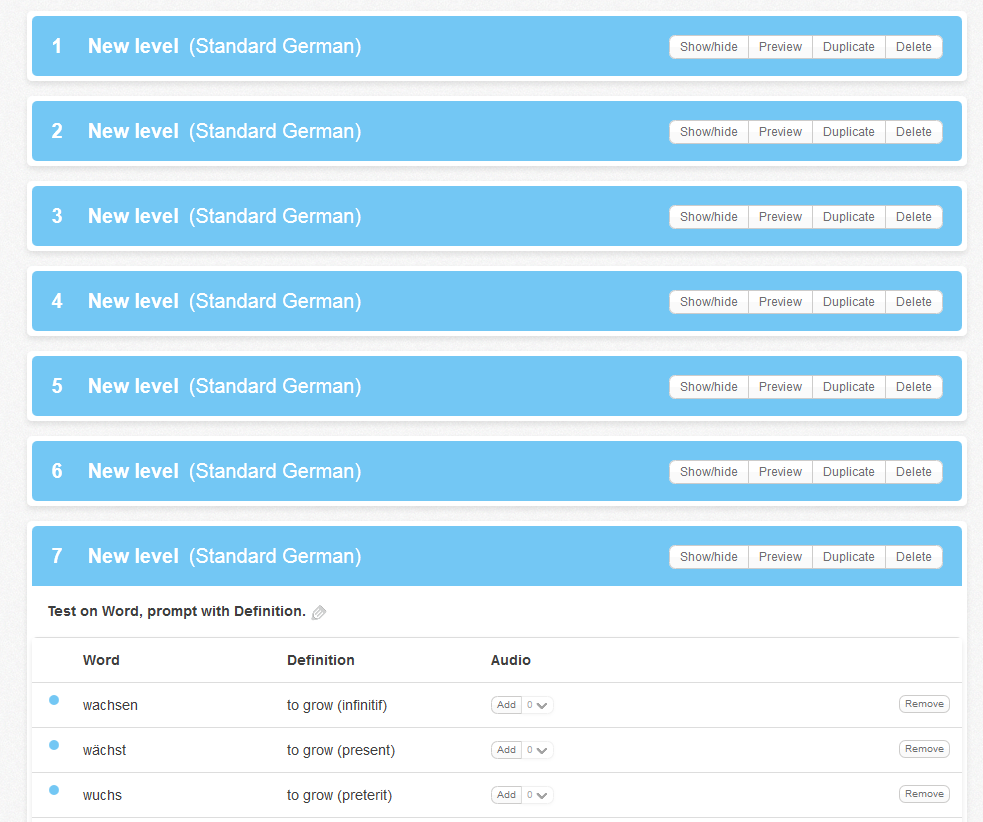Click the blue dot beside wuchs
The image size is (983, 822).
(54, 790)
